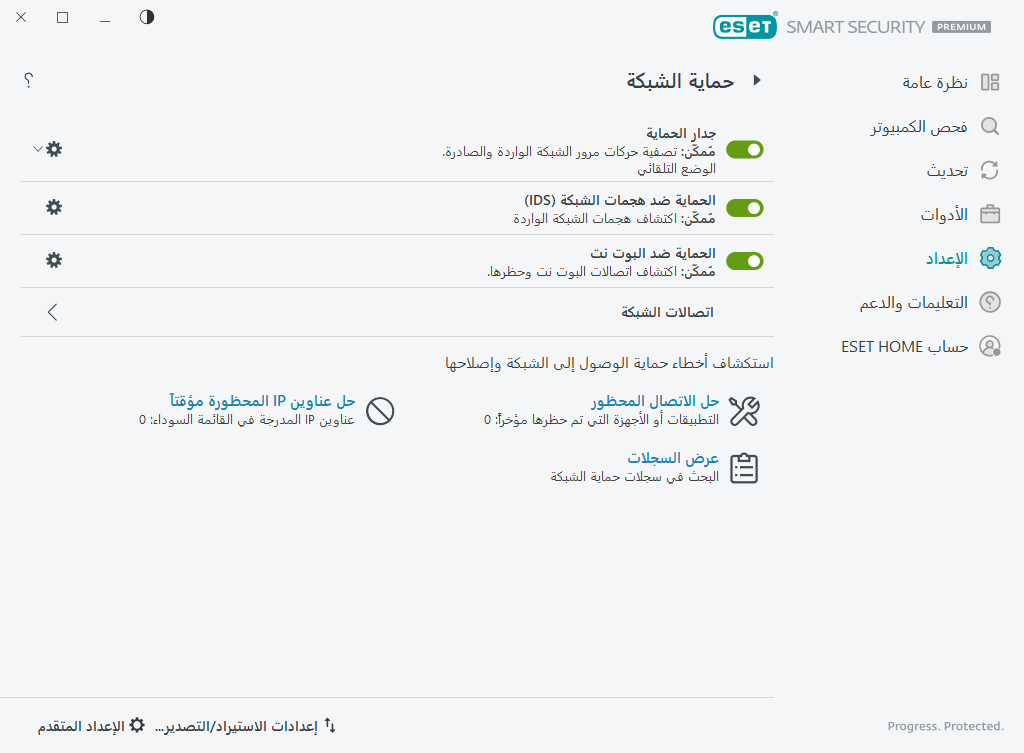The height and width of the screenshot is (753, 1024).
Task: Click the ESET HOME account icon
Action: 990,346
